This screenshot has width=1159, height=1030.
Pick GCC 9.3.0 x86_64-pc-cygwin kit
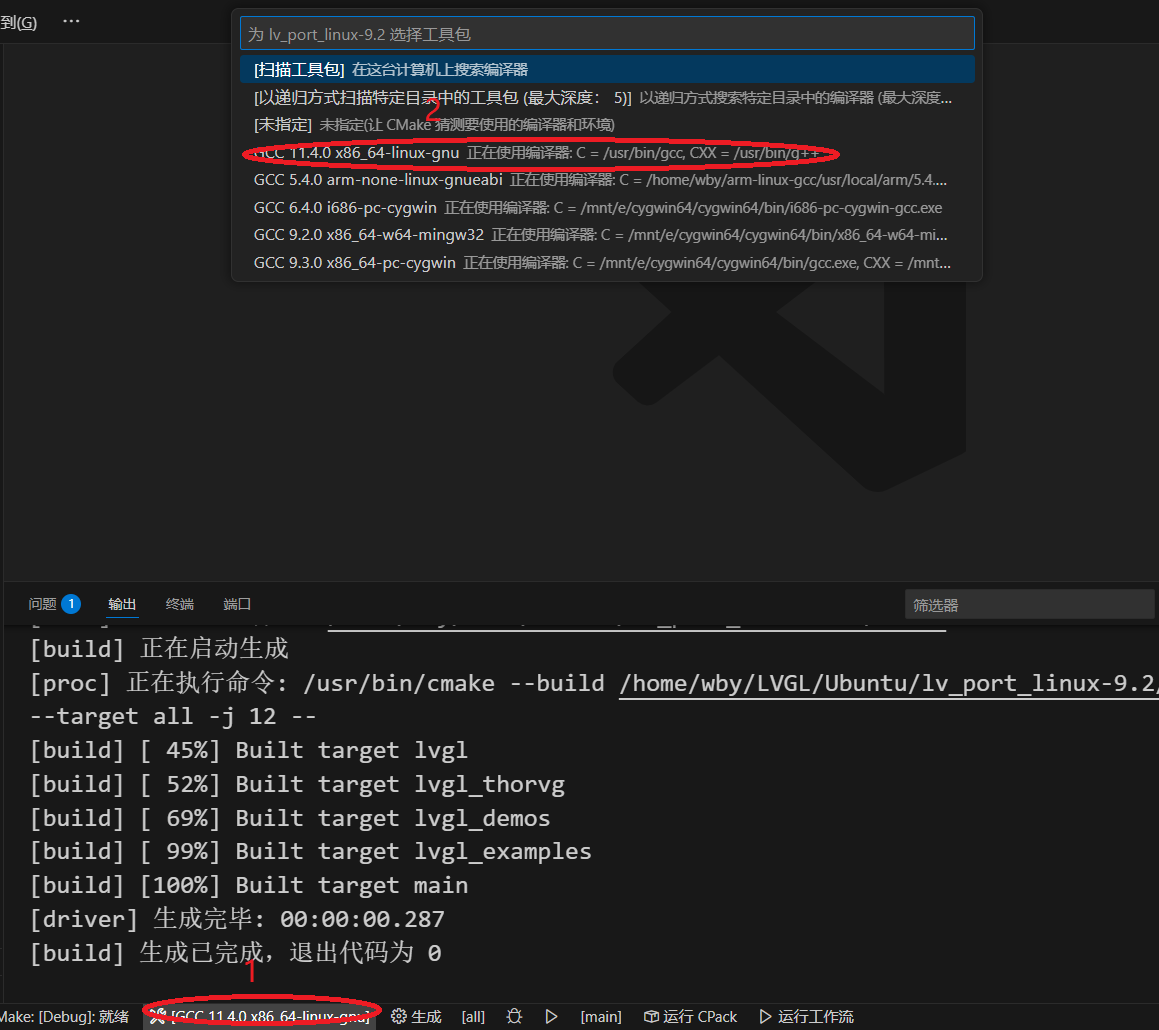point(607,262)
